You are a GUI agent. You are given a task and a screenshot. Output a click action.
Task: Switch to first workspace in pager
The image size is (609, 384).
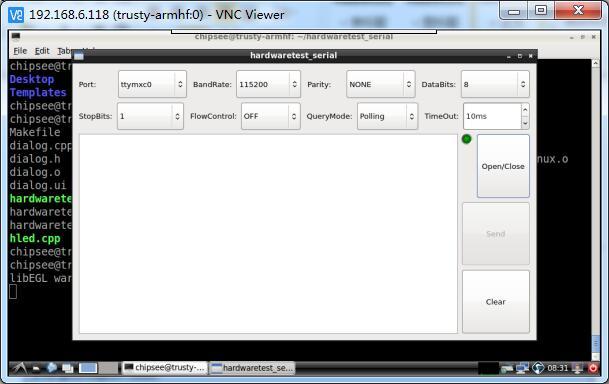point(88,368)
